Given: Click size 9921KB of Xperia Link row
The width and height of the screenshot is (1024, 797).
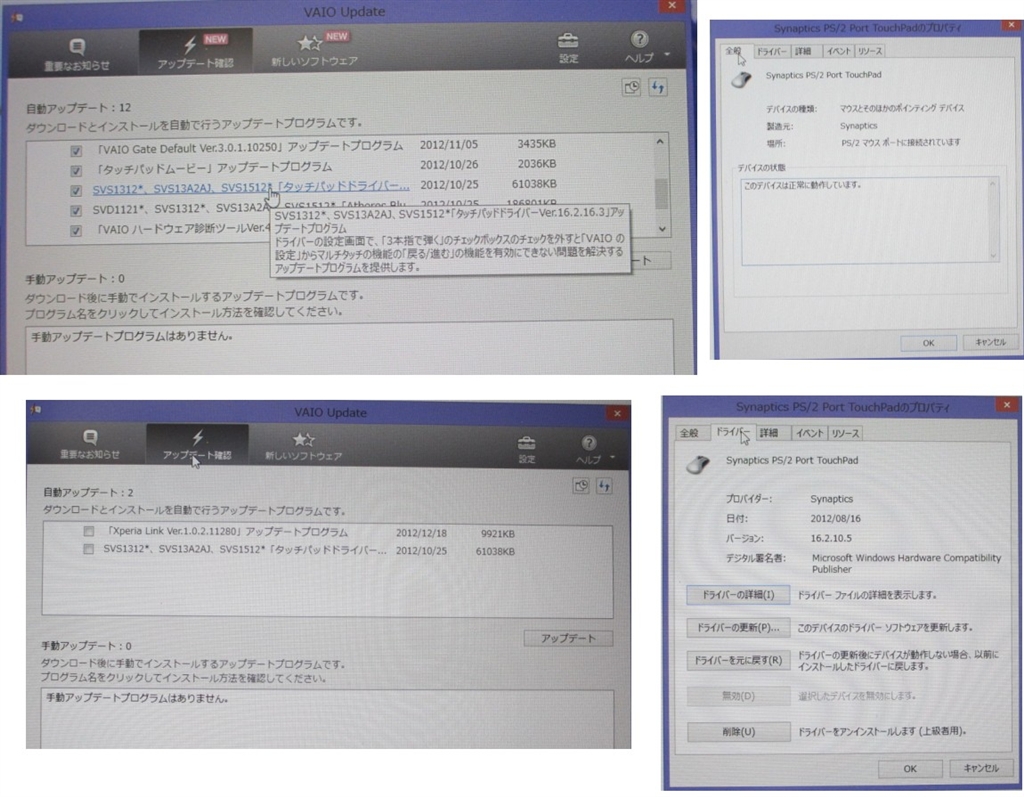Looking at the screenshot, I should click(x=498, y=534).
